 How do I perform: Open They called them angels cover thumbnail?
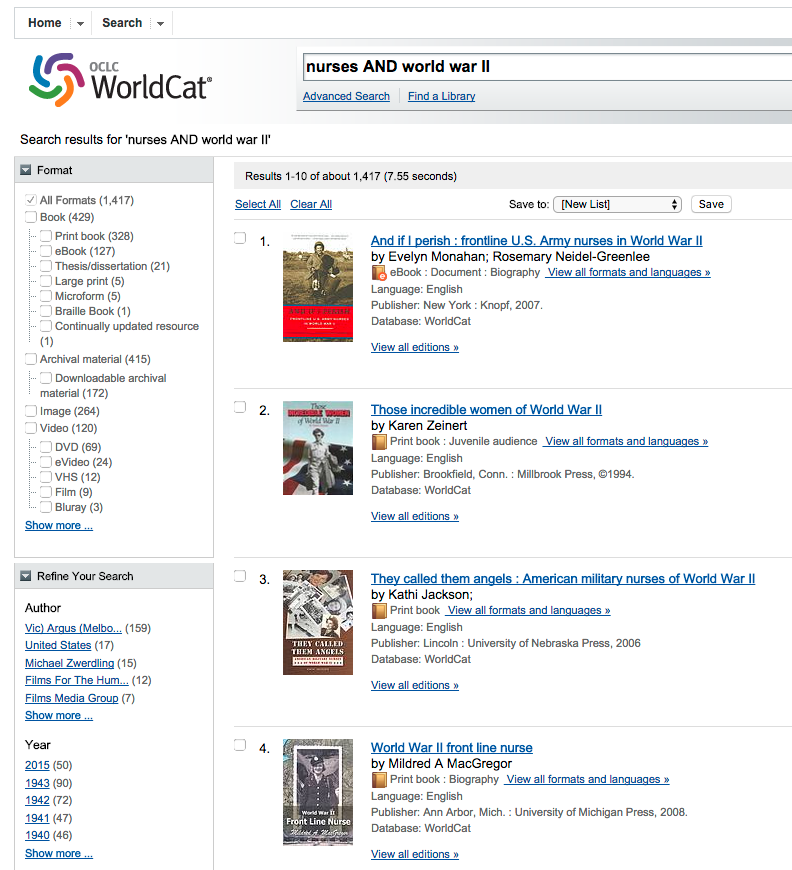pyautogui.click(x=318, y=623)
